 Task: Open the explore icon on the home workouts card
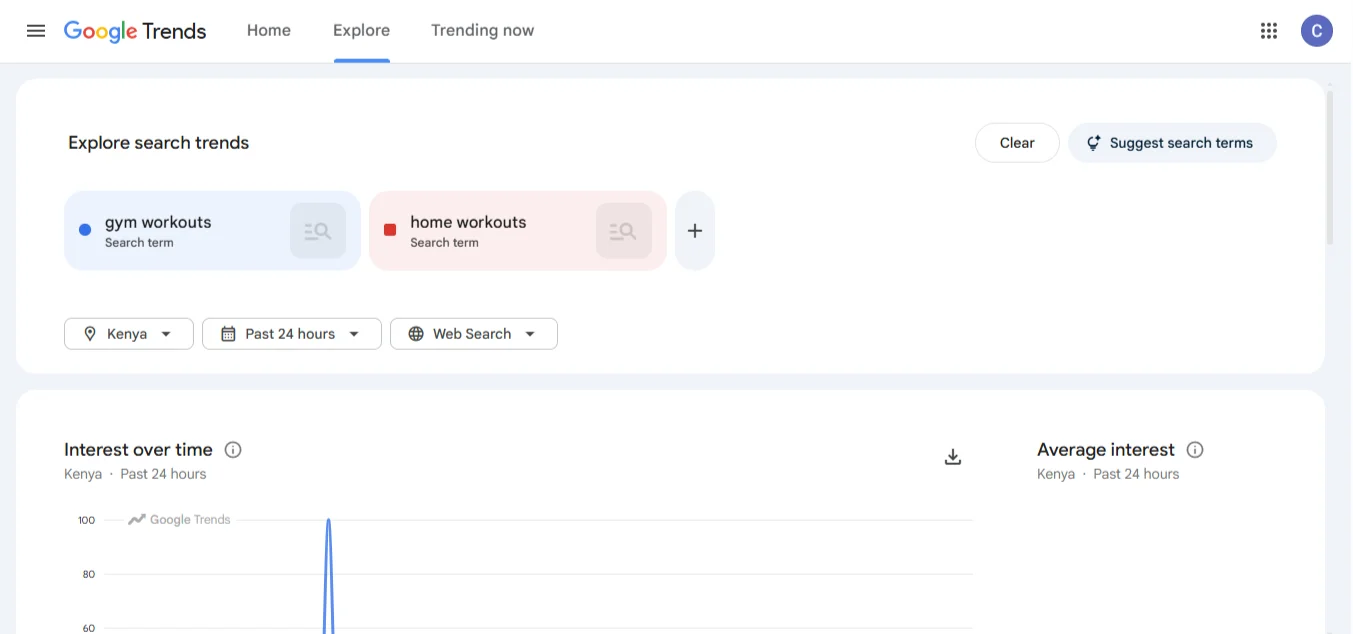pyautogui.click(x=624, y=231)
